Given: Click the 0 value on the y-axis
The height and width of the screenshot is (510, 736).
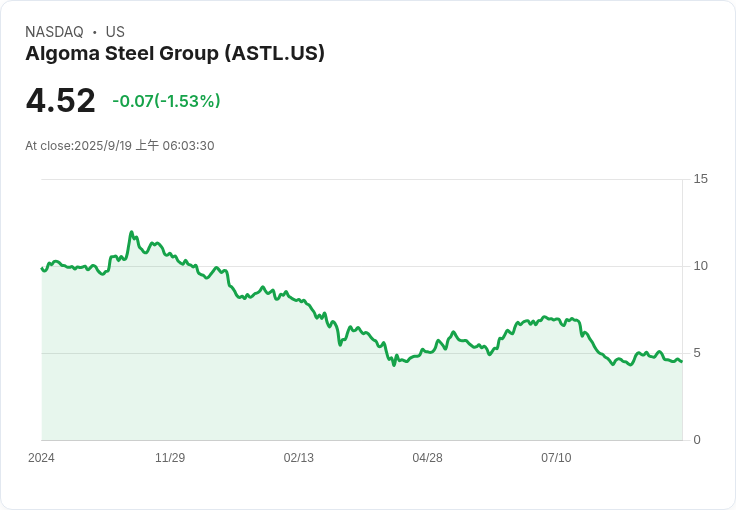Looking at the screenshot, I should pyautogui.click(x=697, y=440).
